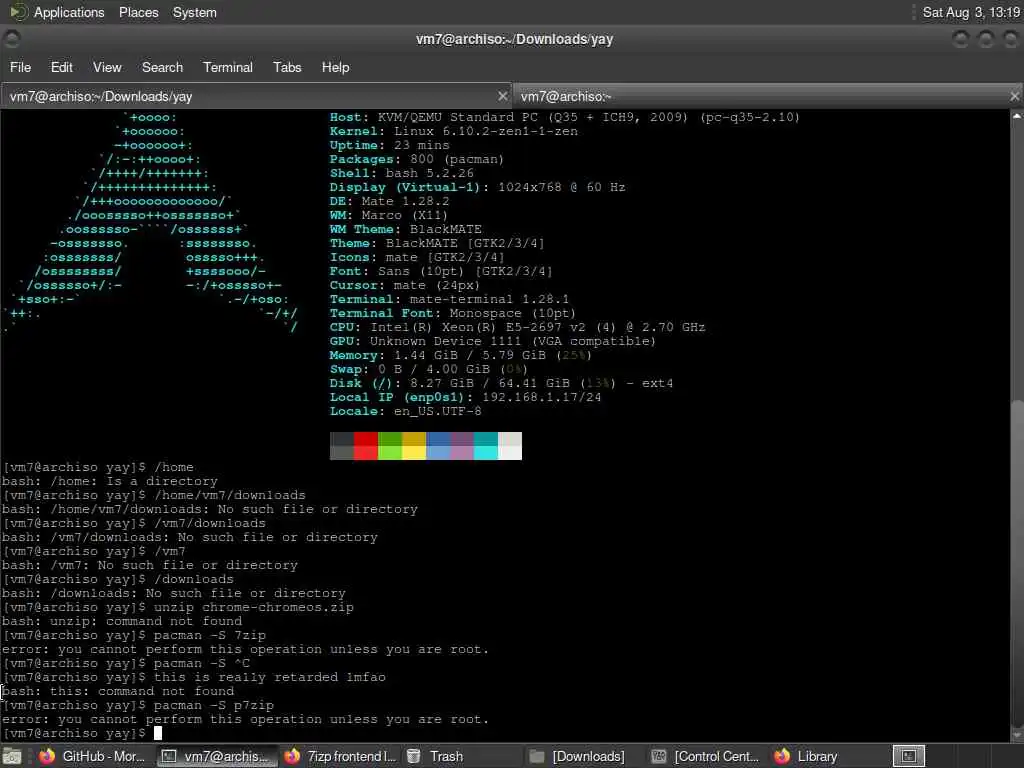The image size is (1024, 768).
Task: Open the terminal File menu
Action: (x=20, y=67)
